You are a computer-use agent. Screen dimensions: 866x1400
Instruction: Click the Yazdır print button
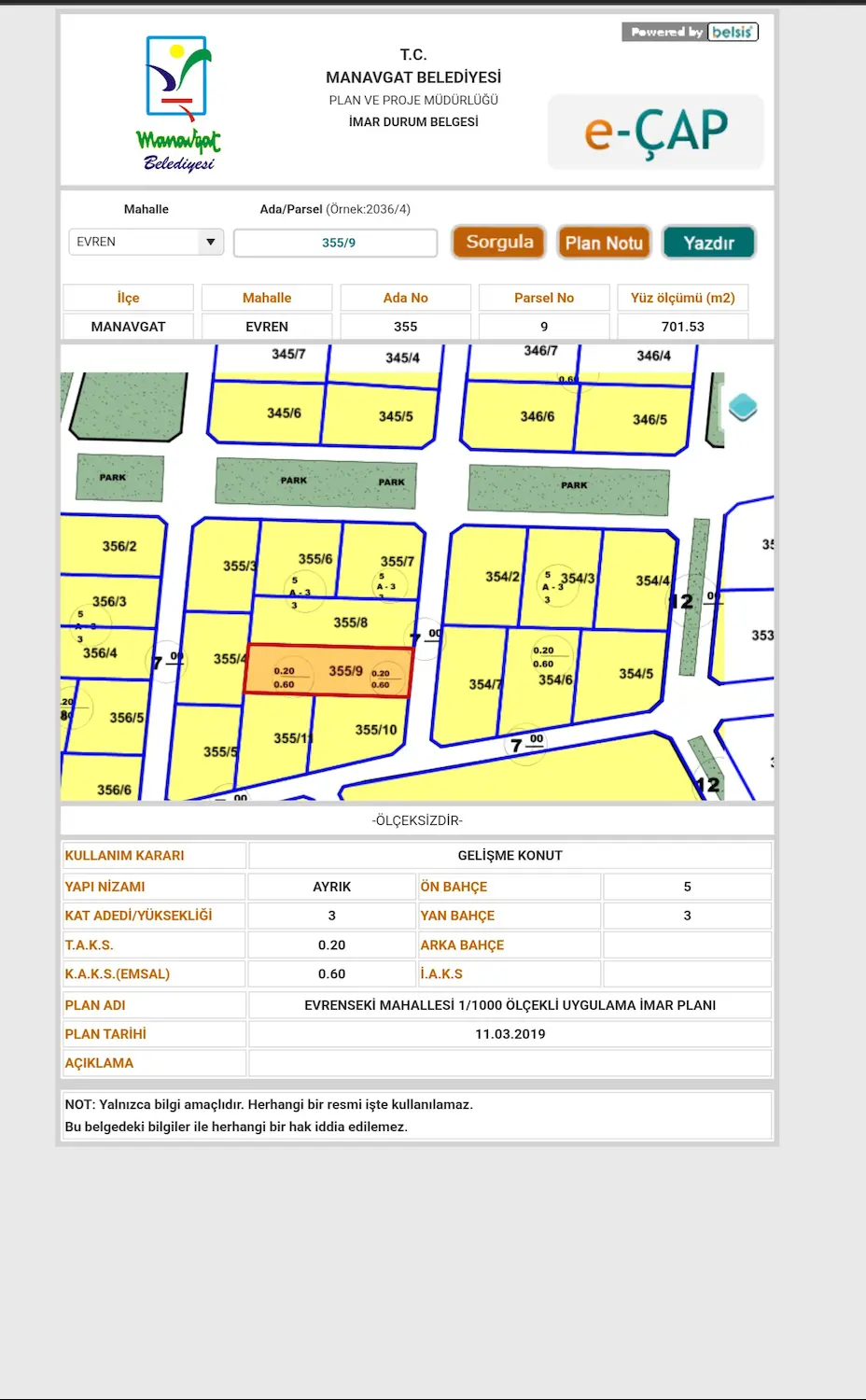(708, 243)
